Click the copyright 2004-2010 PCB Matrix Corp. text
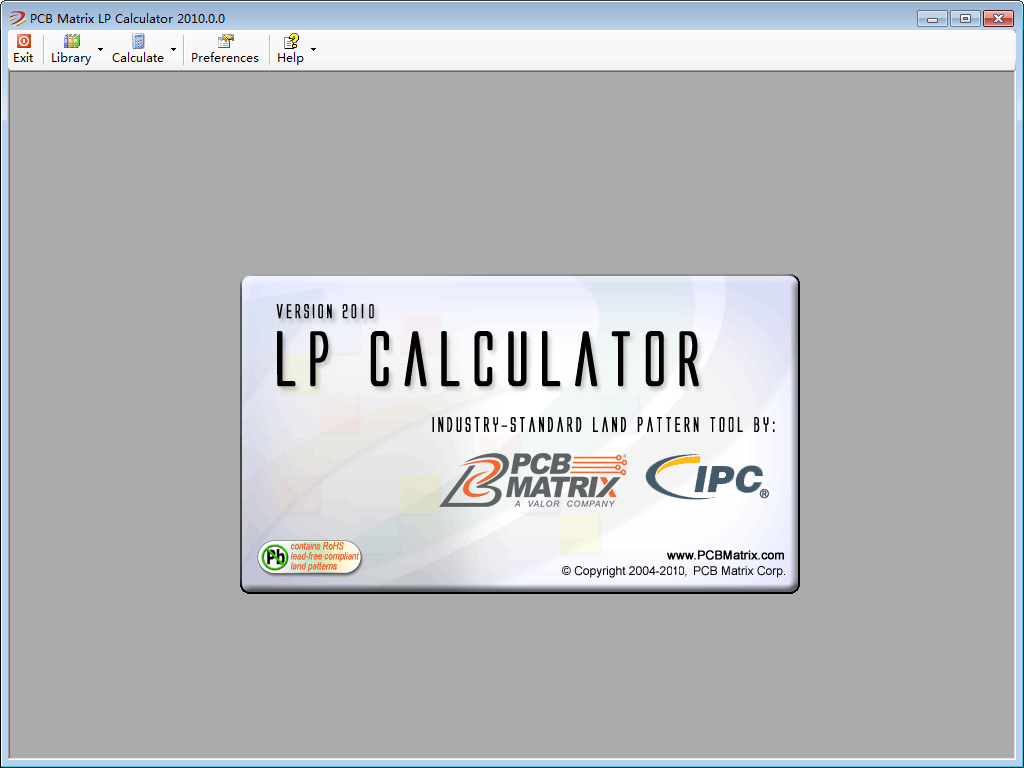Screen dimensions: 1024x768 click(x=673, y=571)
